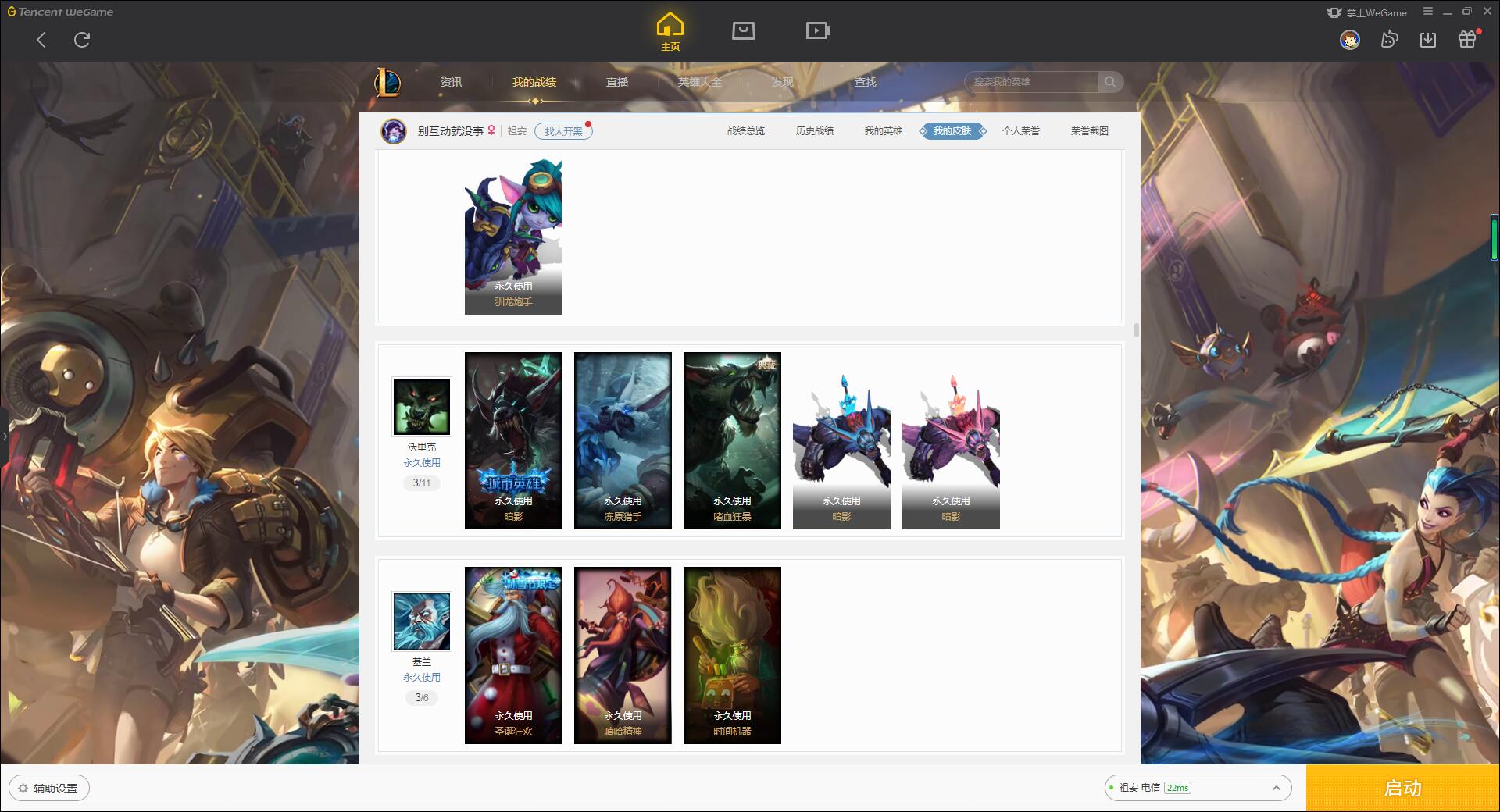Image resolution: width=1500 pixels, height=812 pixels.
Task: Open the gift box icon
Action: 1467,40
